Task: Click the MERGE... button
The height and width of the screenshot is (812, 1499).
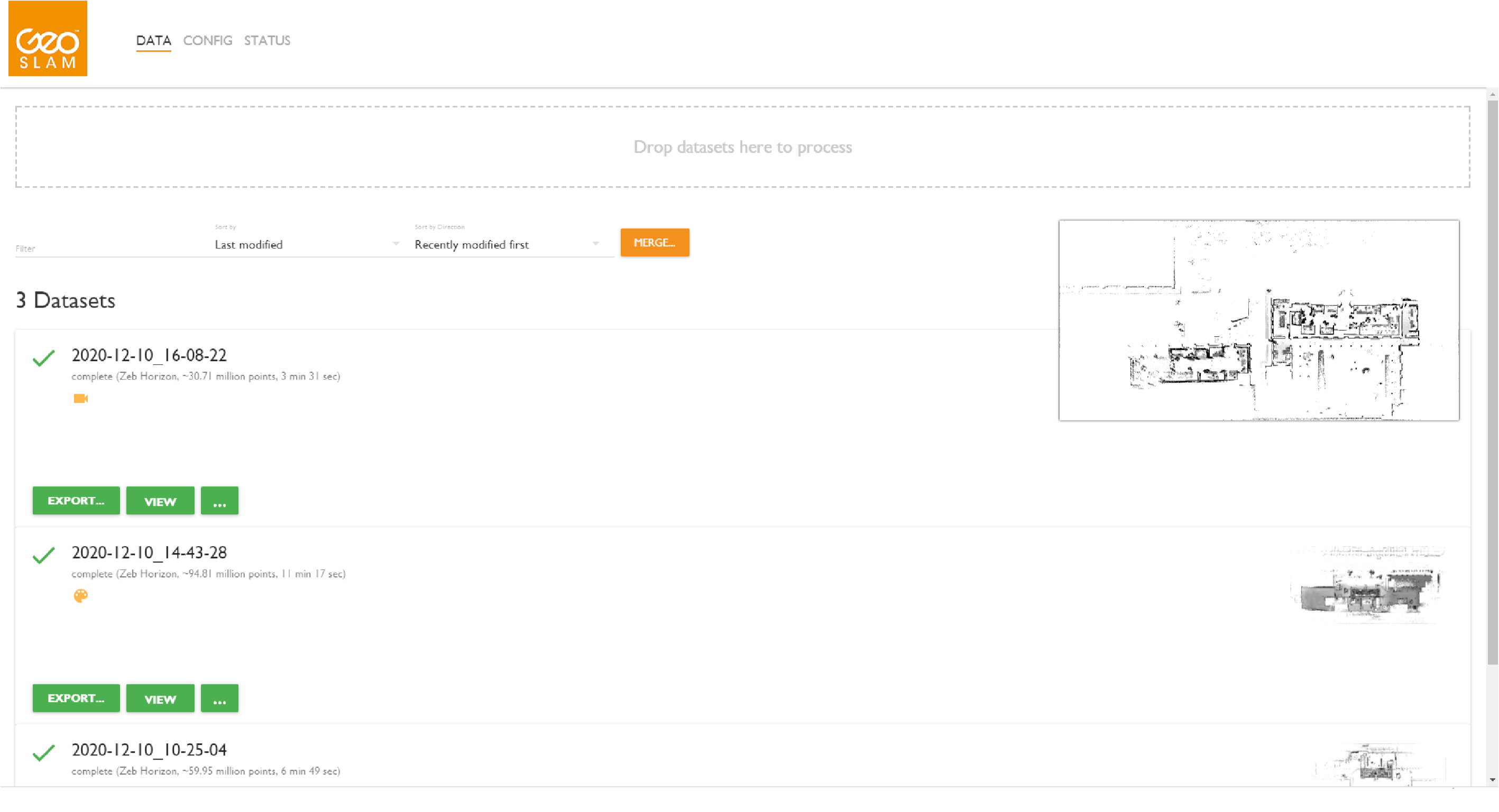Action: pyautogui.click(x=655, y=243)
